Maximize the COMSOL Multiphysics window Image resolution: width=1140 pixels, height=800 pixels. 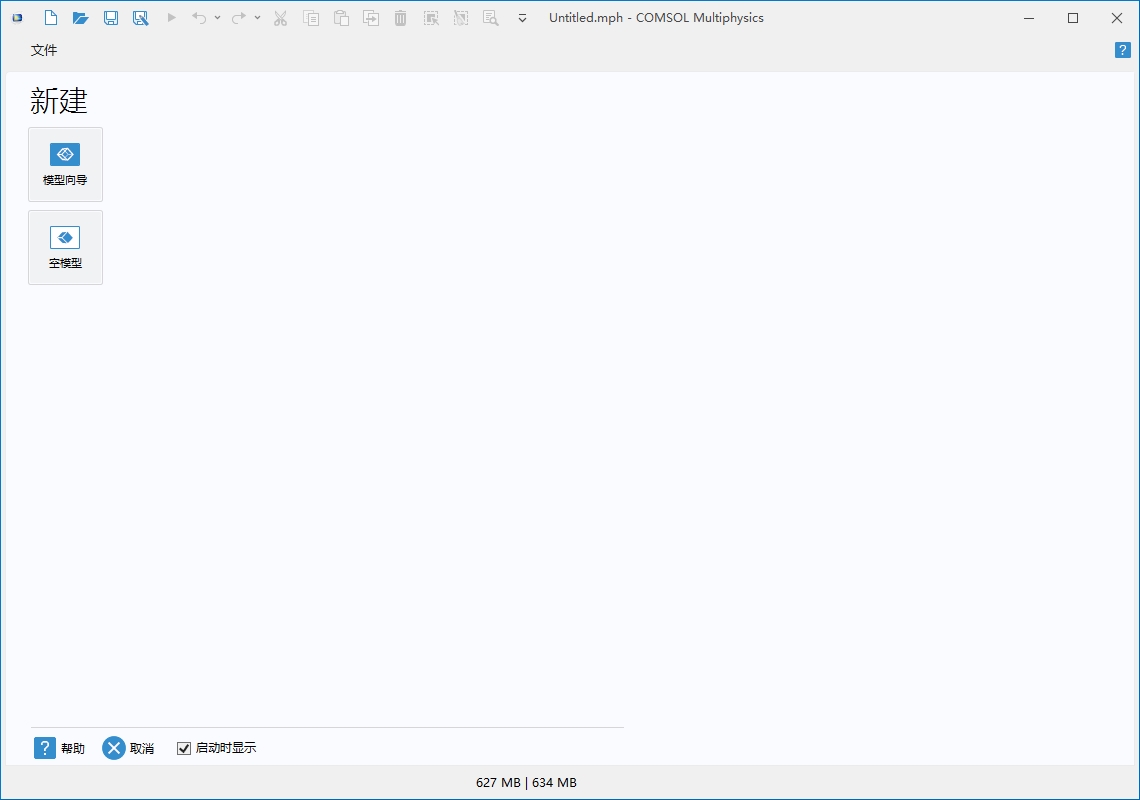pos(1073,18)
